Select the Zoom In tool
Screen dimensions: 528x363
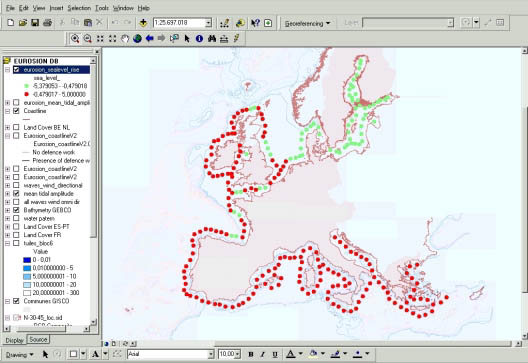pos(75,39)
